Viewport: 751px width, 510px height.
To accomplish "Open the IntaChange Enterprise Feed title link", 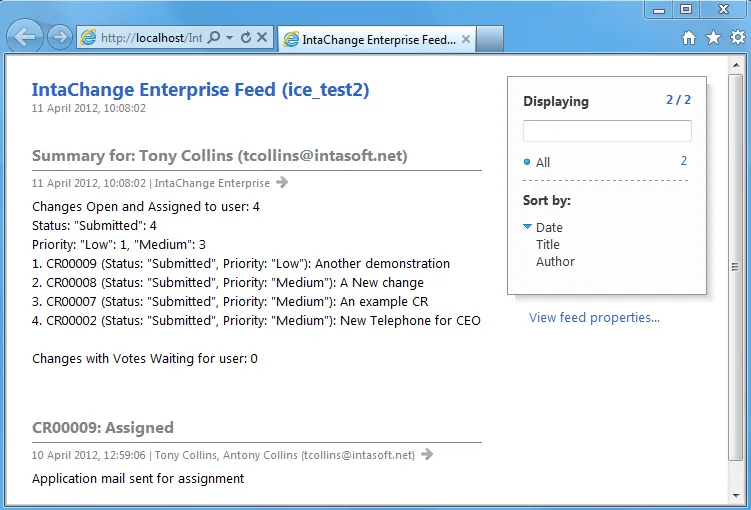I will (x=200, y=90).
